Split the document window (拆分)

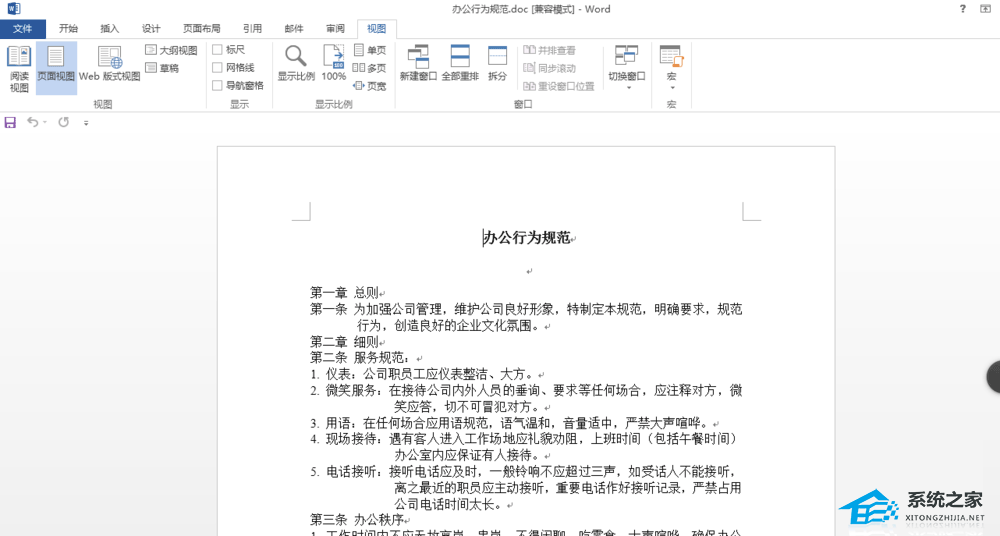(x=497, y=63)
